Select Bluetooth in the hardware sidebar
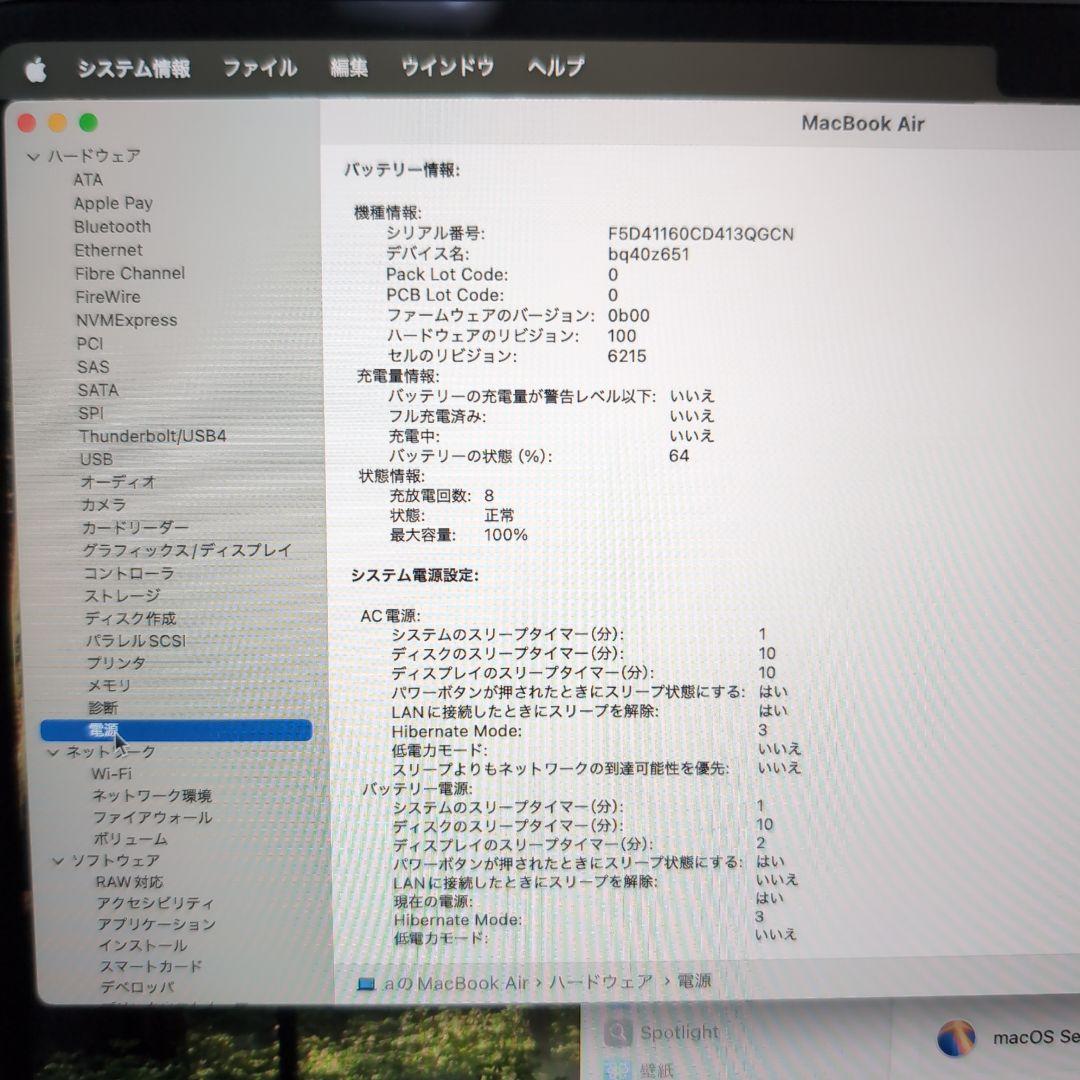This screenshot has width=1080, height=1080. (112, 226)
